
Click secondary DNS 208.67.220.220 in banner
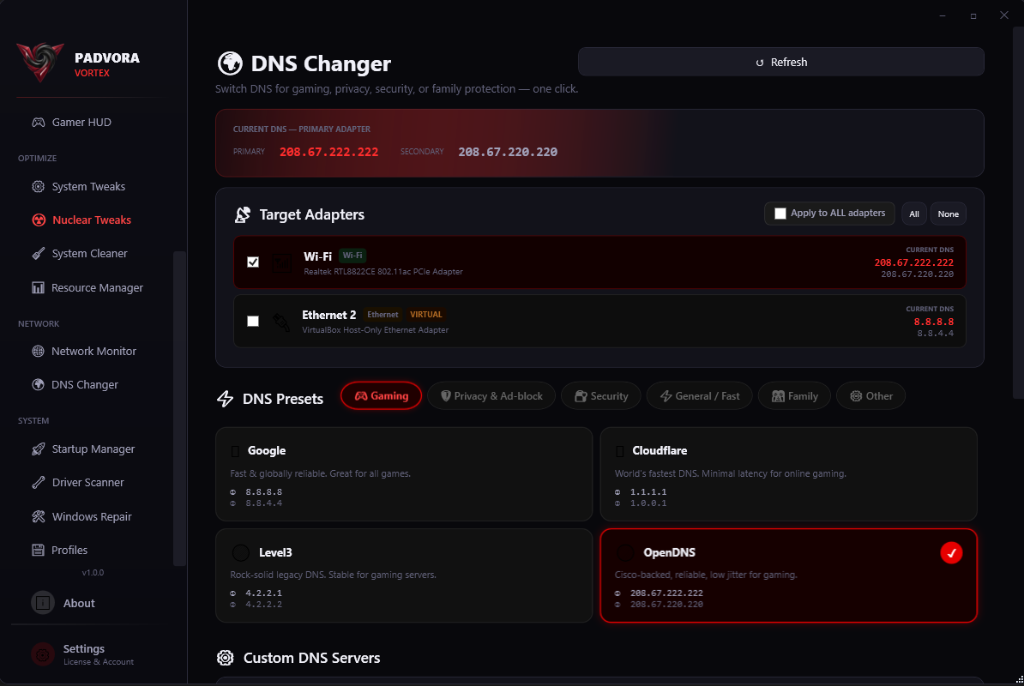click(x=507, y=152)
